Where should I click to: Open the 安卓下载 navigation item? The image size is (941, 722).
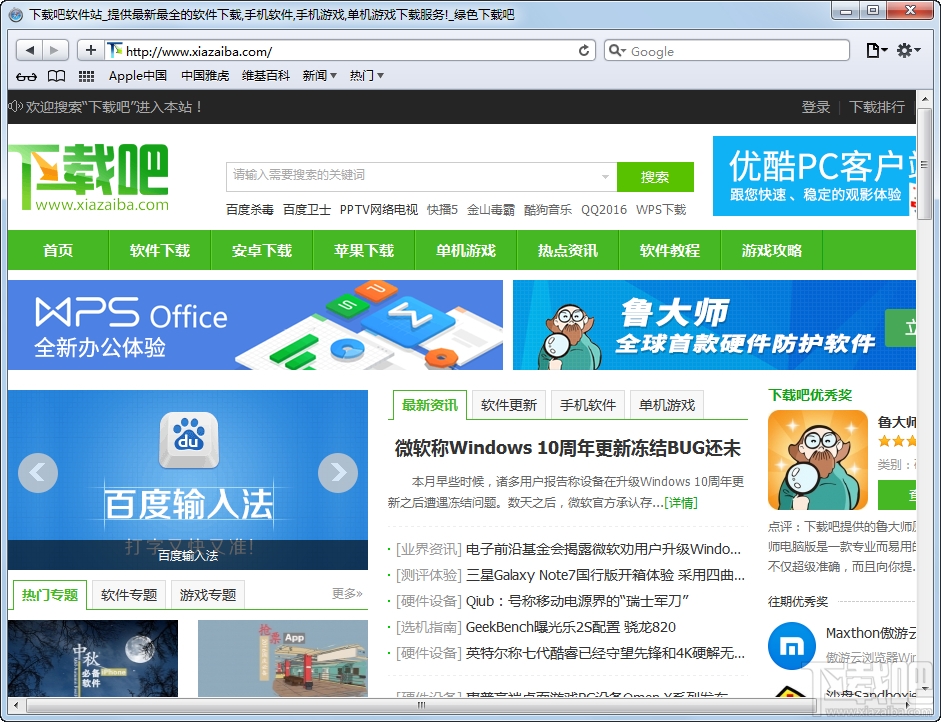pos(262,250)
